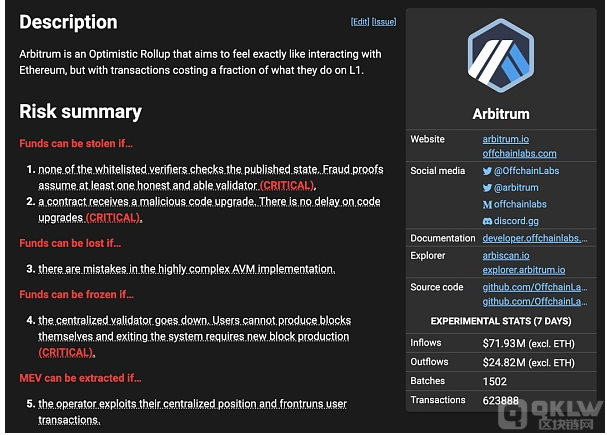Screen dimensions: 607x435
Task: Click Twitter bird icon beside @arbitrum
Action: tap(487, 188)
